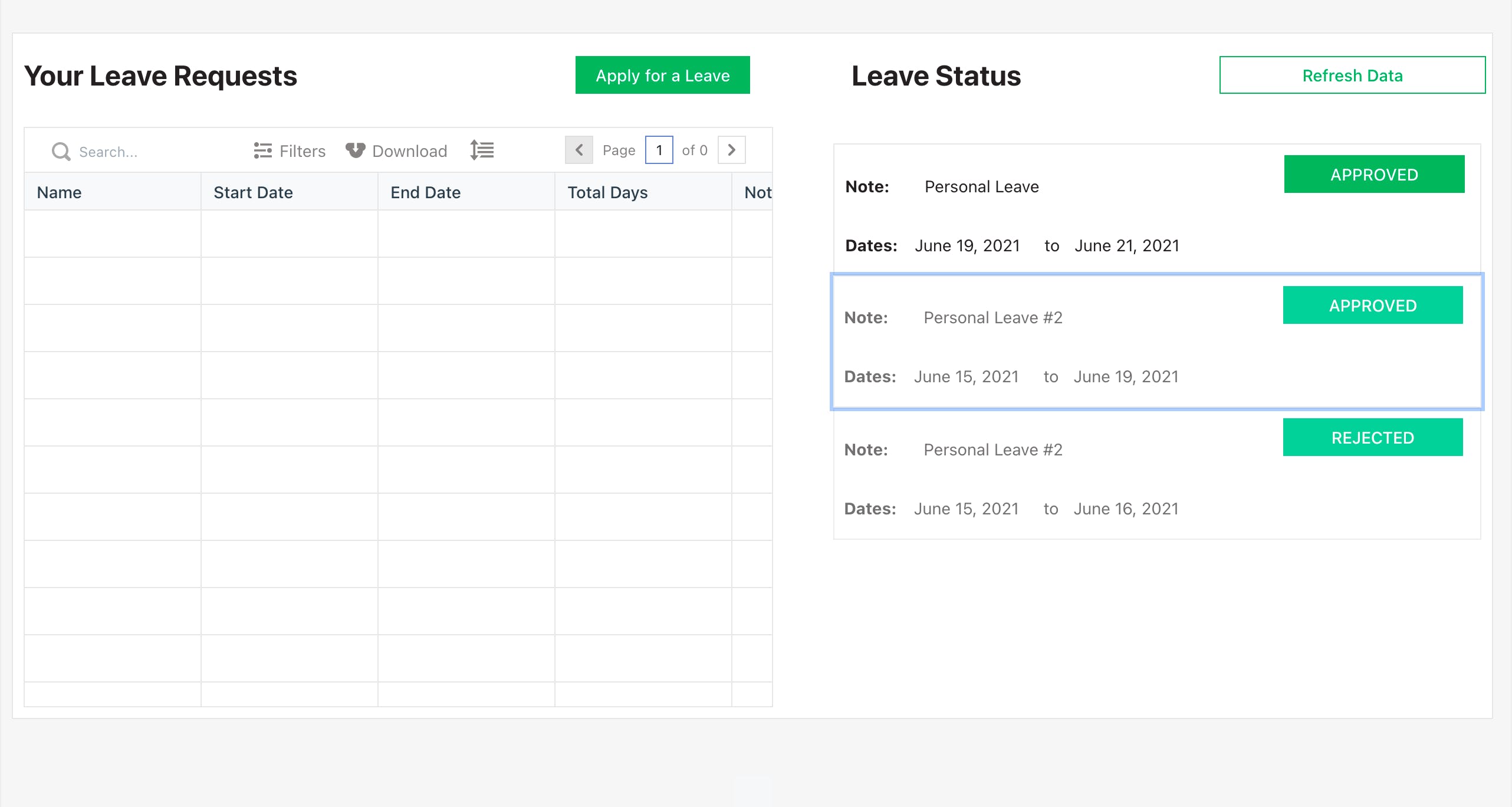Sort by the End Date column header
This screenshot has width=1512, height=807.
point(425,192)
